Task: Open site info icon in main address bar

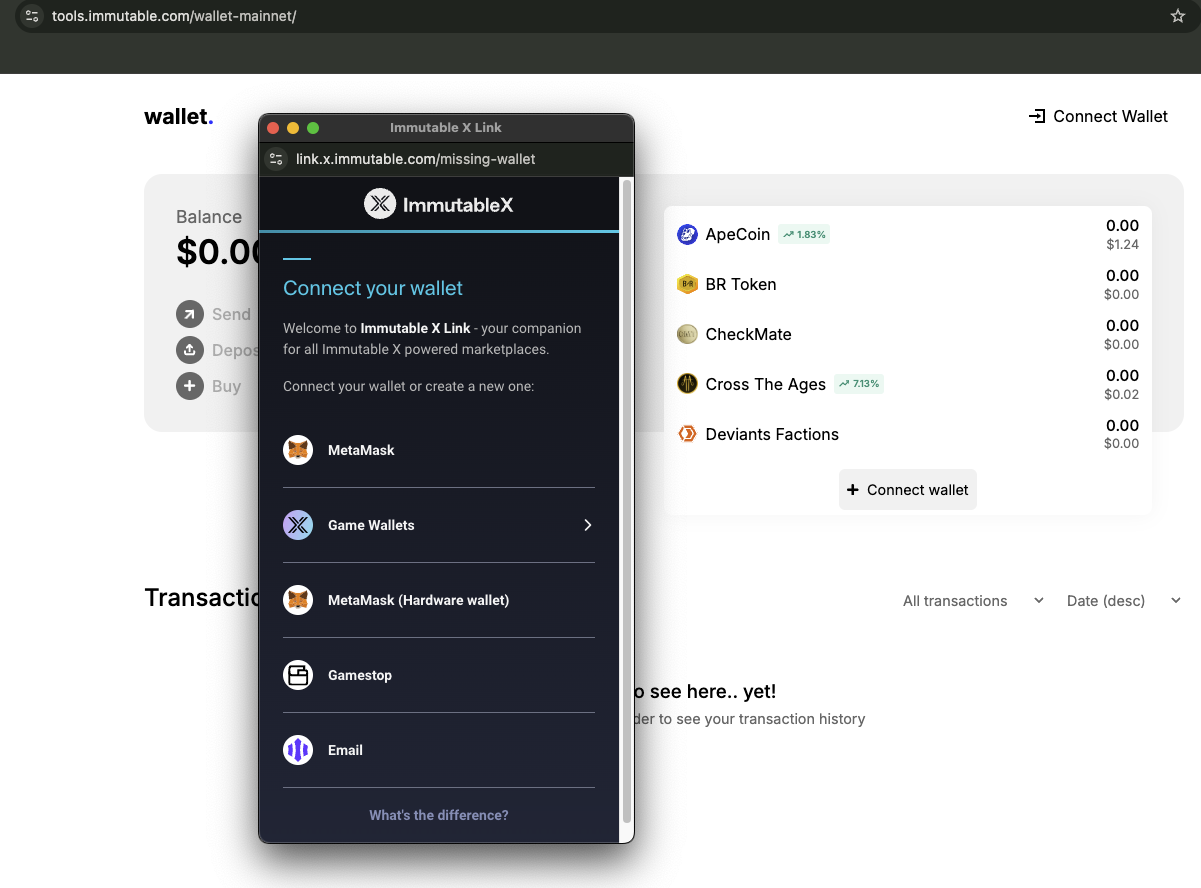Action: tap(32, 16)
